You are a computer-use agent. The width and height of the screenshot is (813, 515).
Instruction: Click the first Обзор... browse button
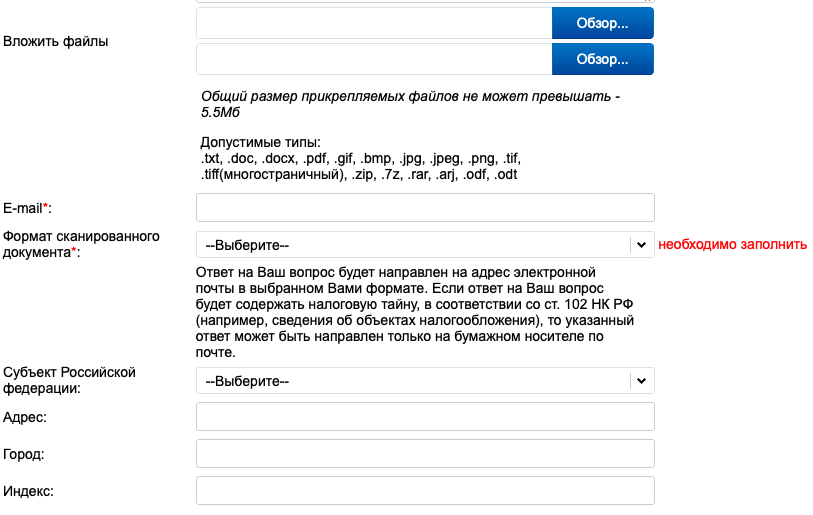(x=602, y=23)
